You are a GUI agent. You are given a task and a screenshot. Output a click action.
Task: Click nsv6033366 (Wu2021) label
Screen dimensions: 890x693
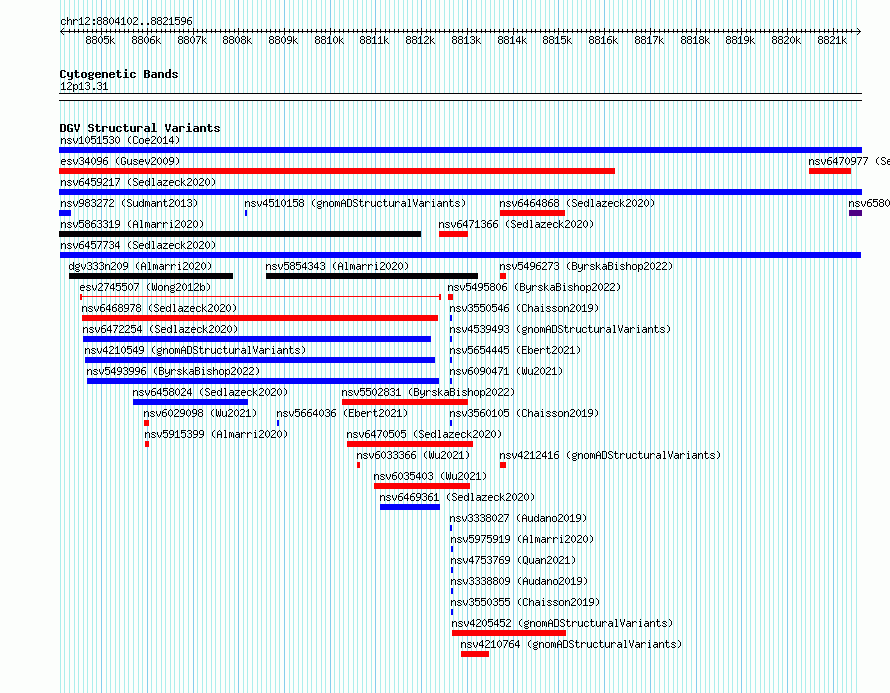point(413,455)
